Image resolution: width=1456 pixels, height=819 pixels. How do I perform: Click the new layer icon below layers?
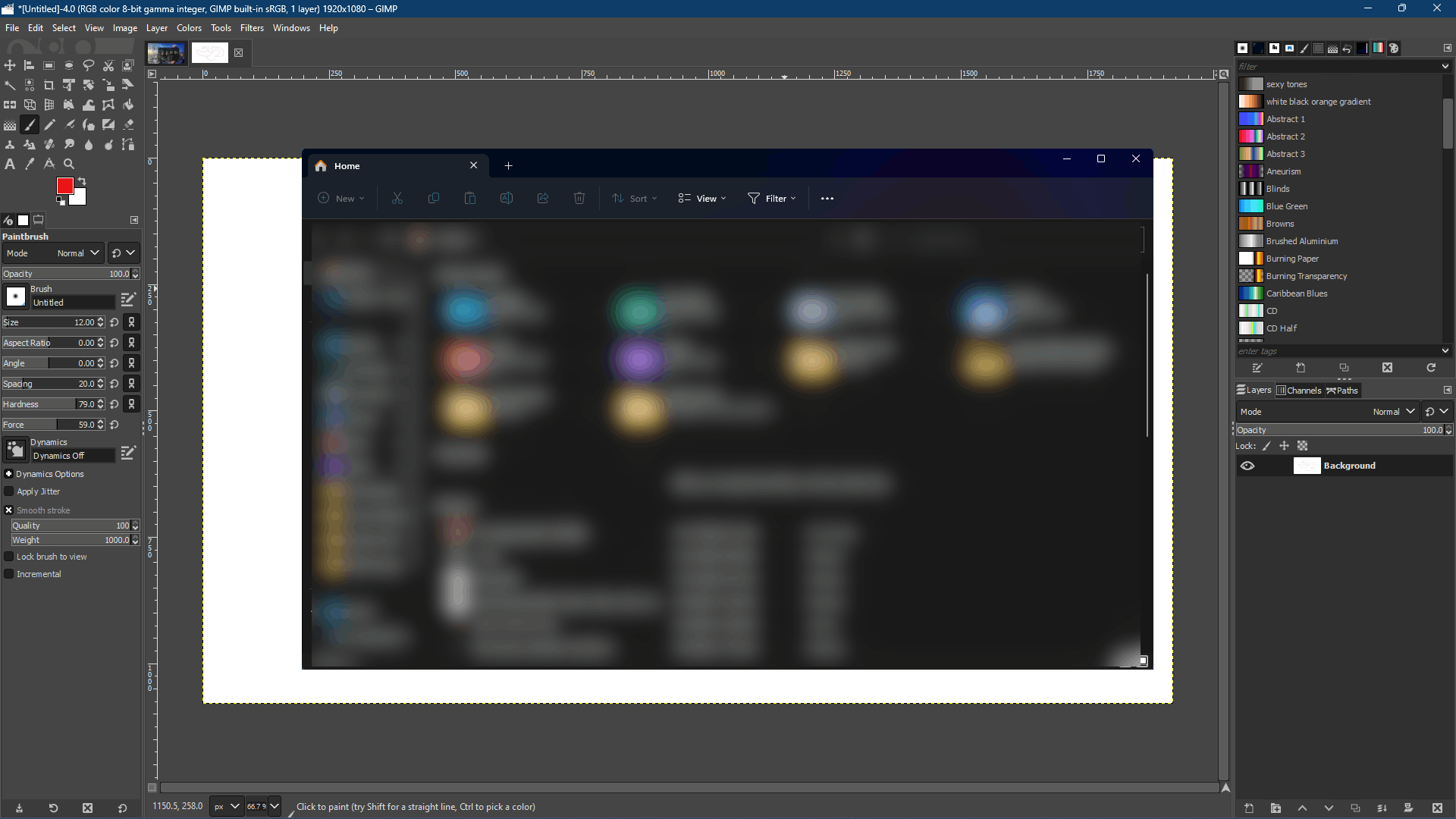tap(1249, 808)
